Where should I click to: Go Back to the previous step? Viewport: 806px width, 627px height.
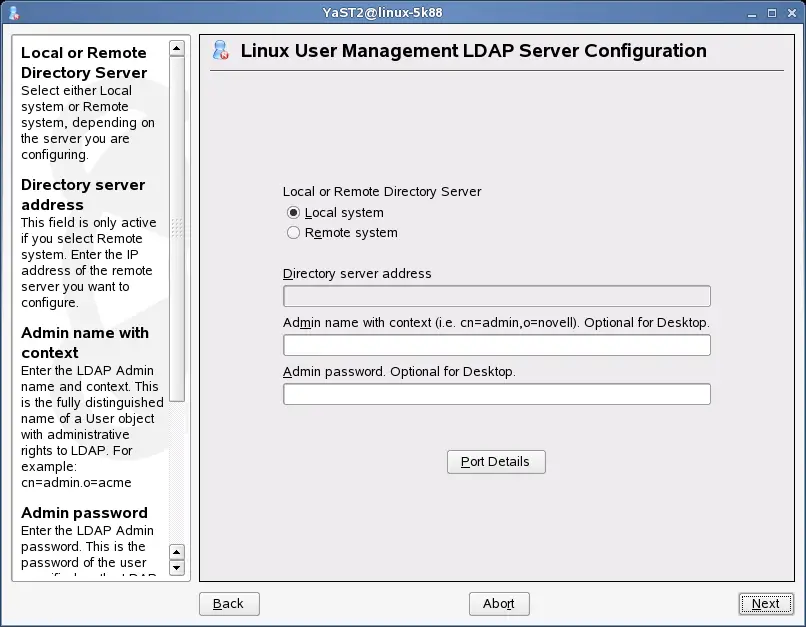[229, 604]
